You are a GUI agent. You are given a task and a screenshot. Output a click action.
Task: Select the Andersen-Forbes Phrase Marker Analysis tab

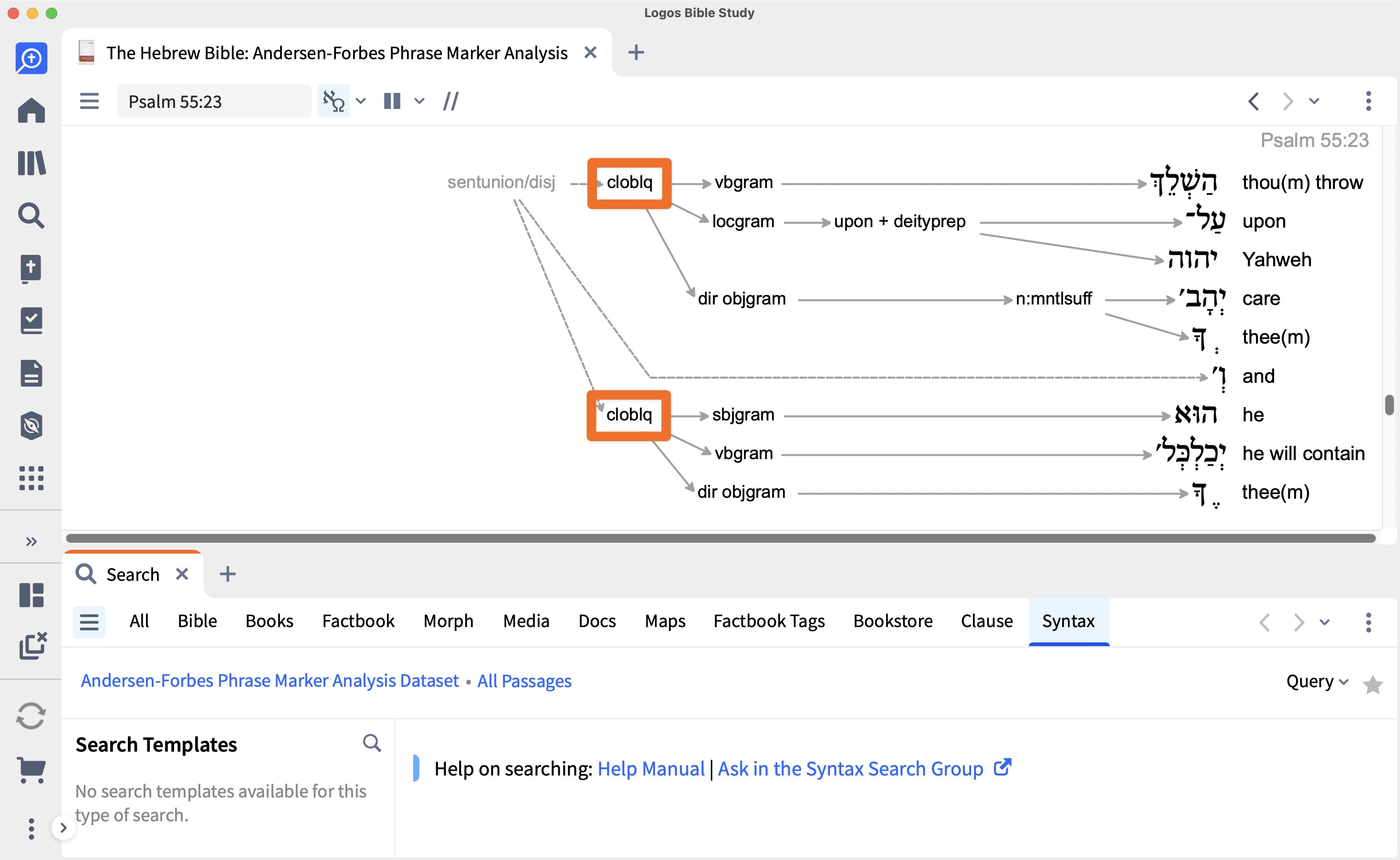tap(336, 53)
